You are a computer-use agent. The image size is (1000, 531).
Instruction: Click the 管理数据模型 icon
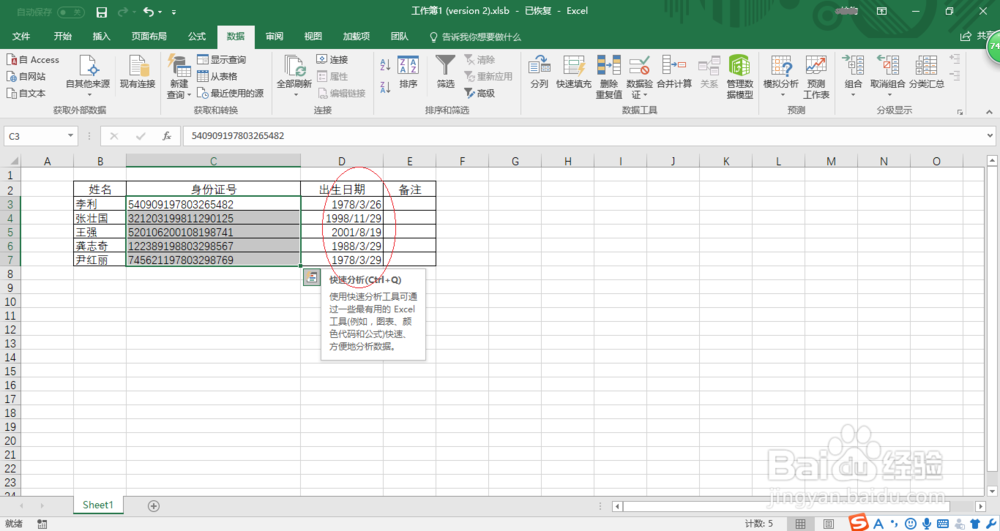pos(740,76)
